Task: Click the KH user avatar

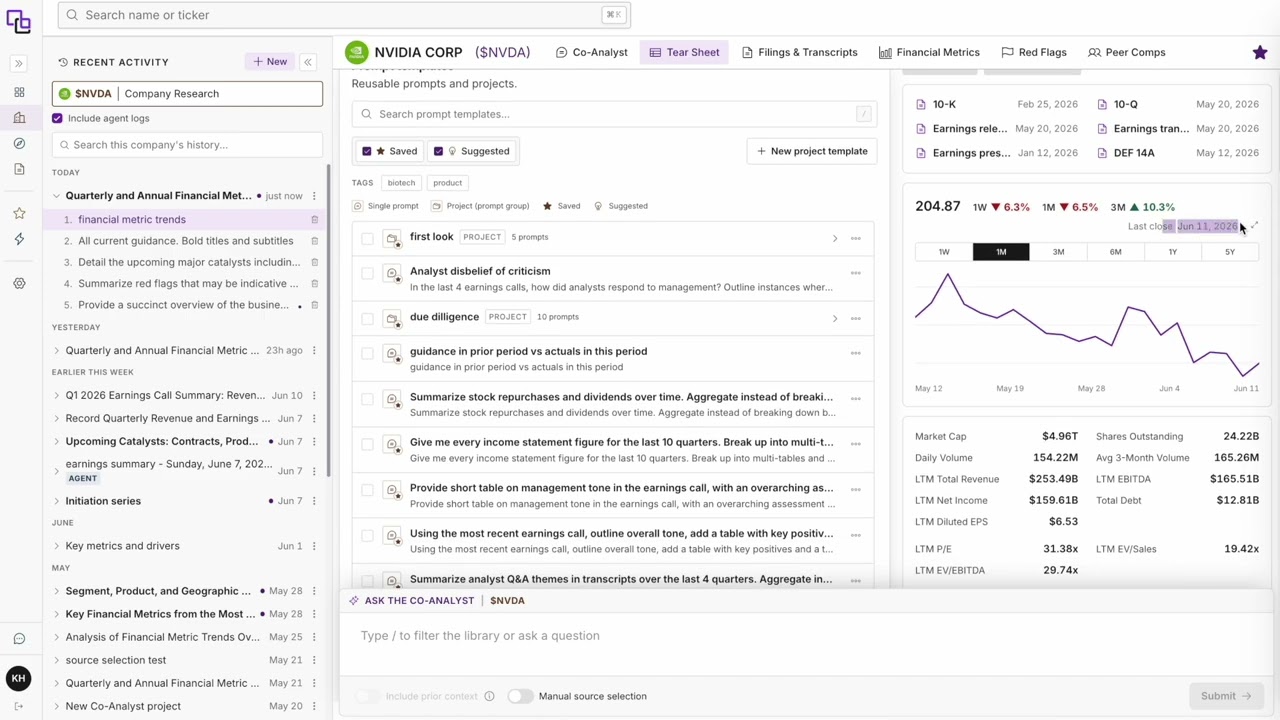Action: 18,678
